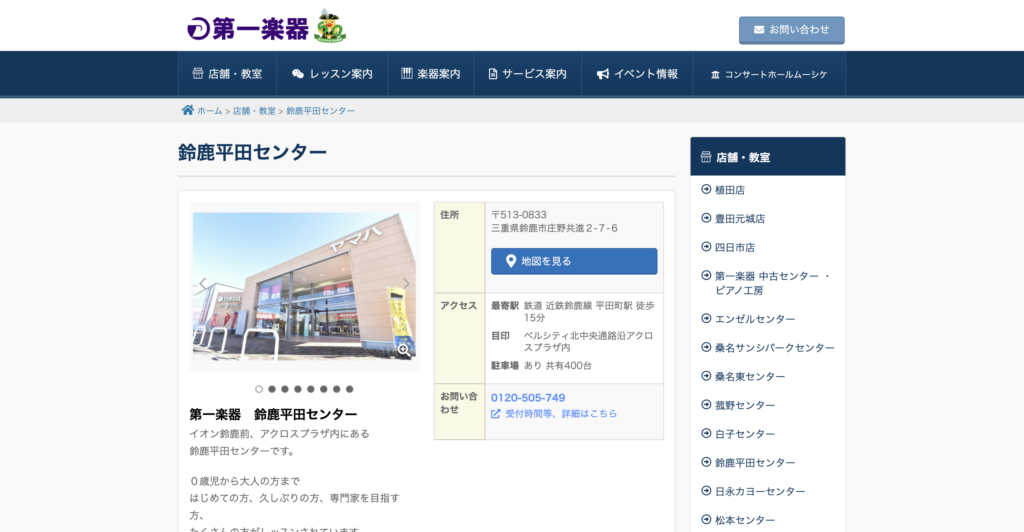Open 楽器案内 navigation menu

tap(431, 74)
